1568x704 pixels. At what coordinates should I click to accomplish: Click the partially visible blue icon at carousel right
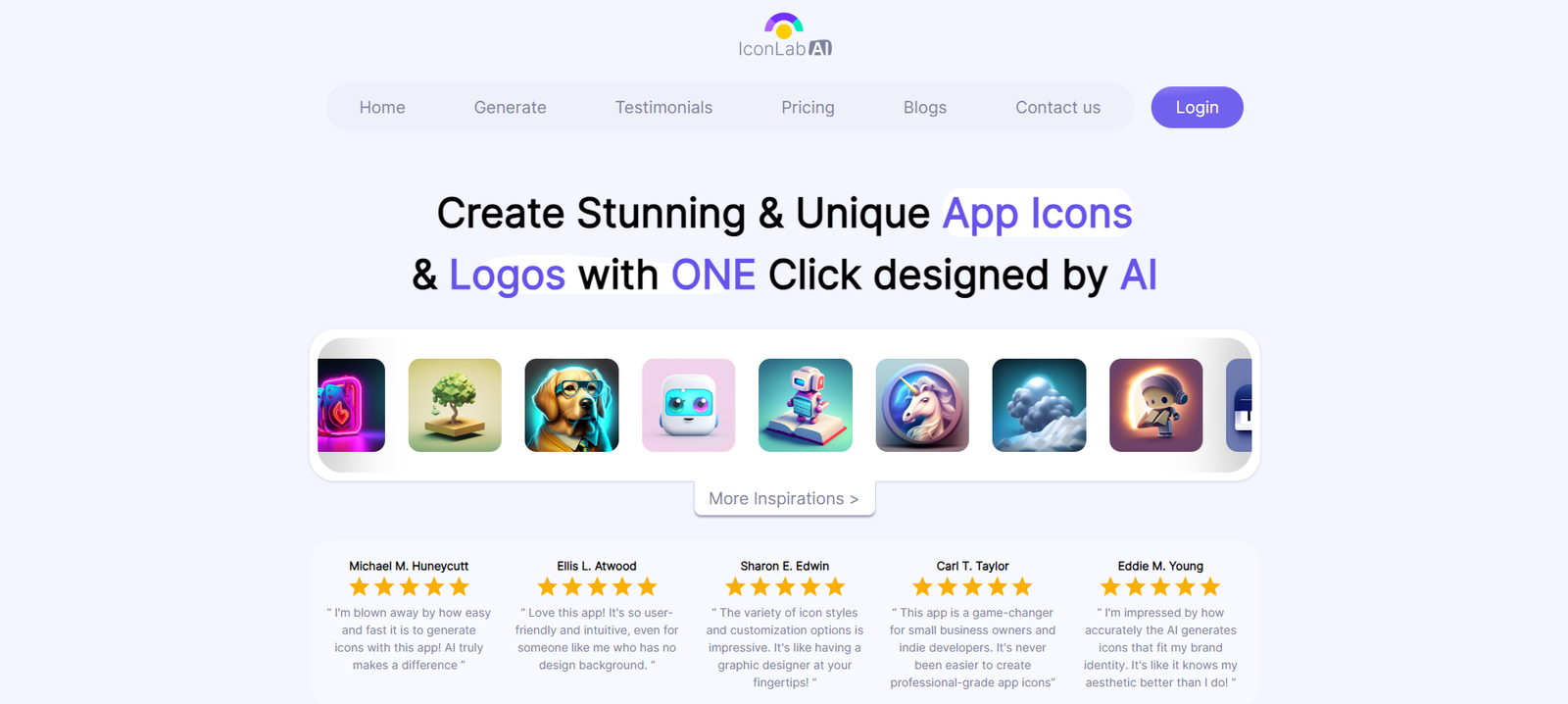(1239, 405)
